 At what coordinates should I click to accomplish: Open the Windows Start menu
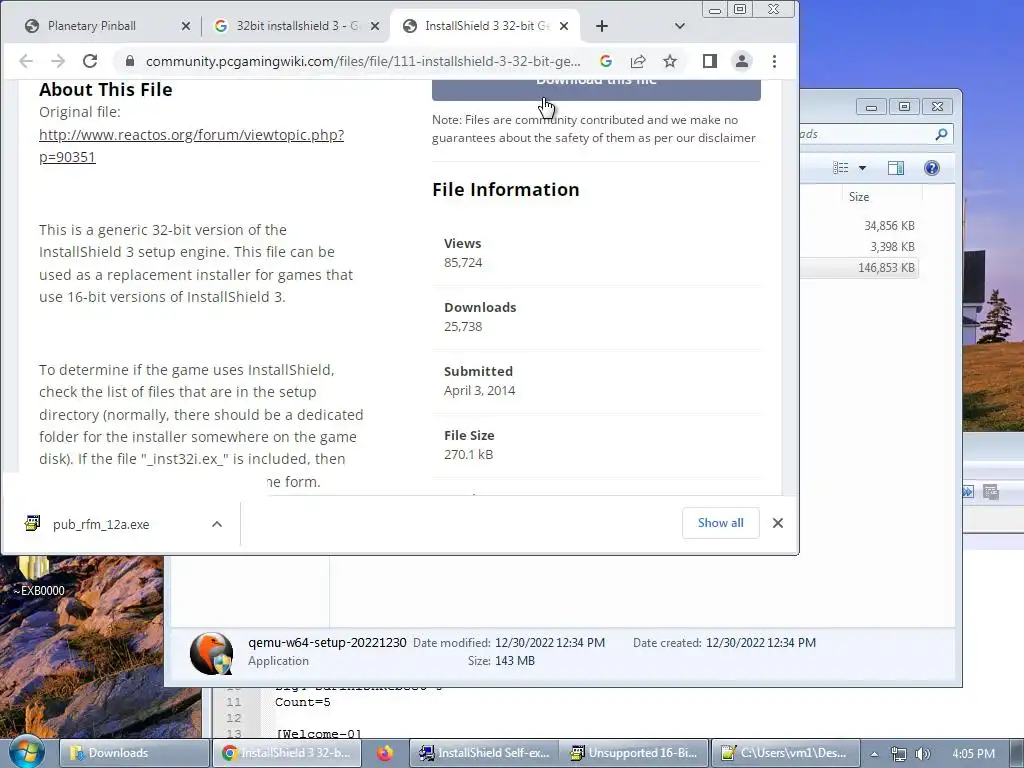tap(26, 752)
